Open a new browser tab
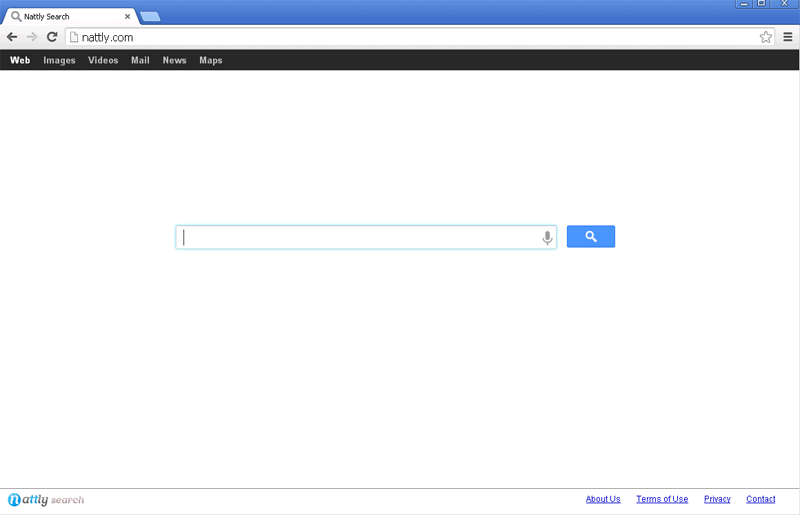The height and width of the screenshot is (515, 800). (150, 16)
